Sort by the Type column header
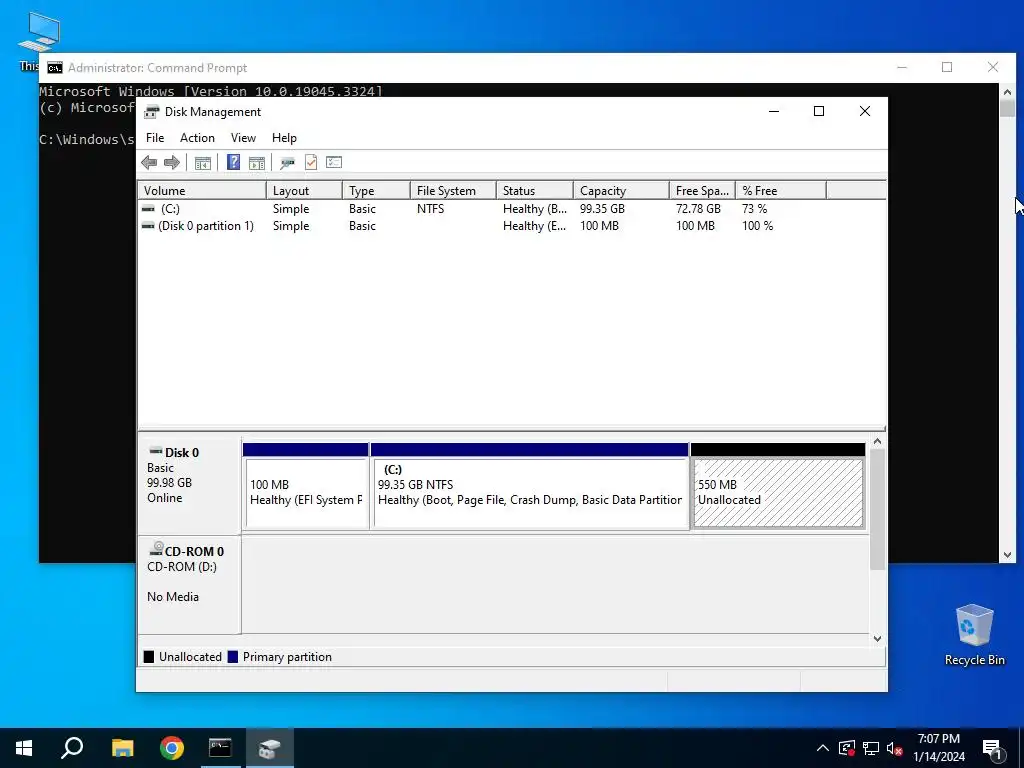The height and width of the screenshot is (768, 1024). pos(376,191)
